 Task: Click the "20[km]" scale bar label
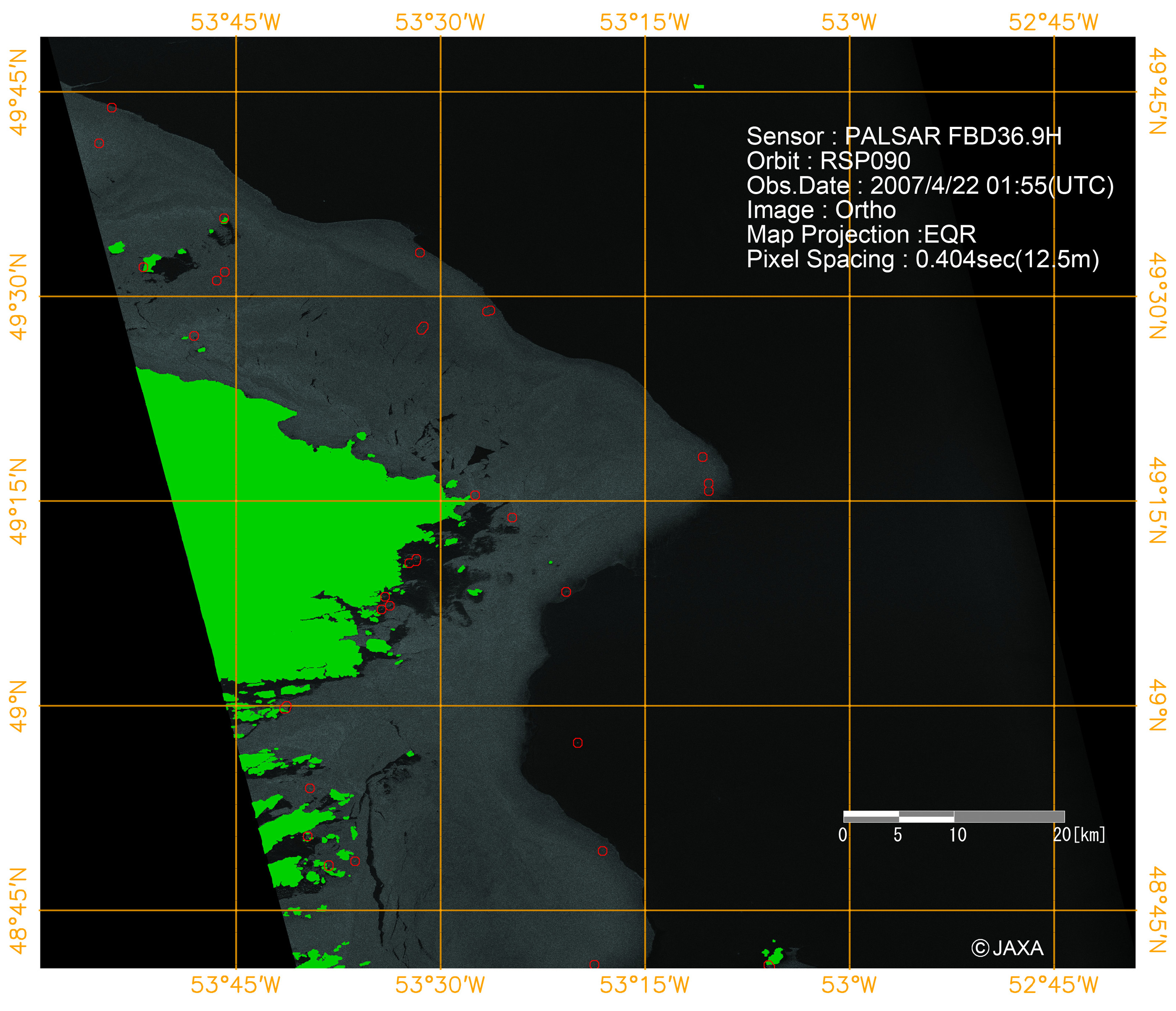coord(1079,835)
